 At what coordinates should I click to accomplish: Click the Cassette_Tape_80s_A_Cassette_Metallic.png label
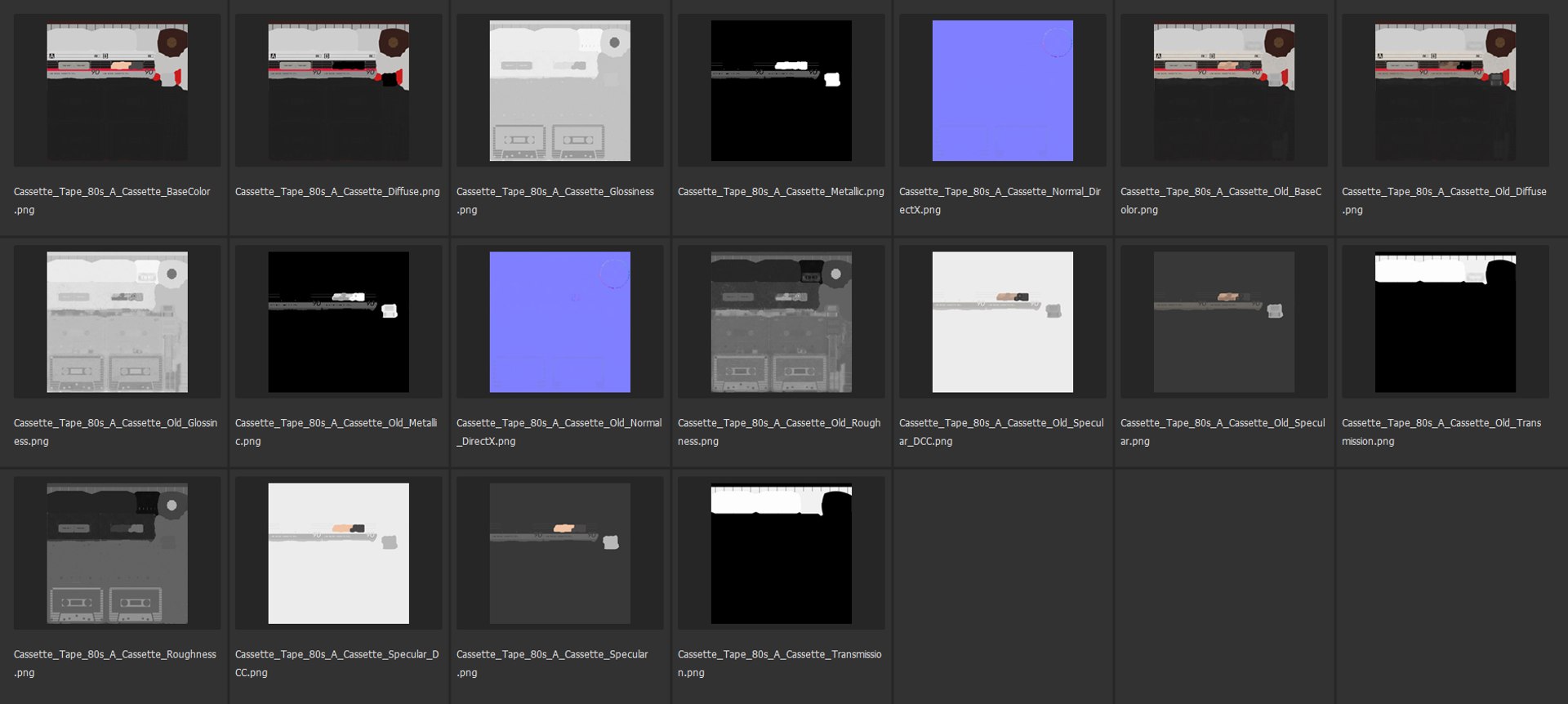pyautogui.click(x=781, y=192)
